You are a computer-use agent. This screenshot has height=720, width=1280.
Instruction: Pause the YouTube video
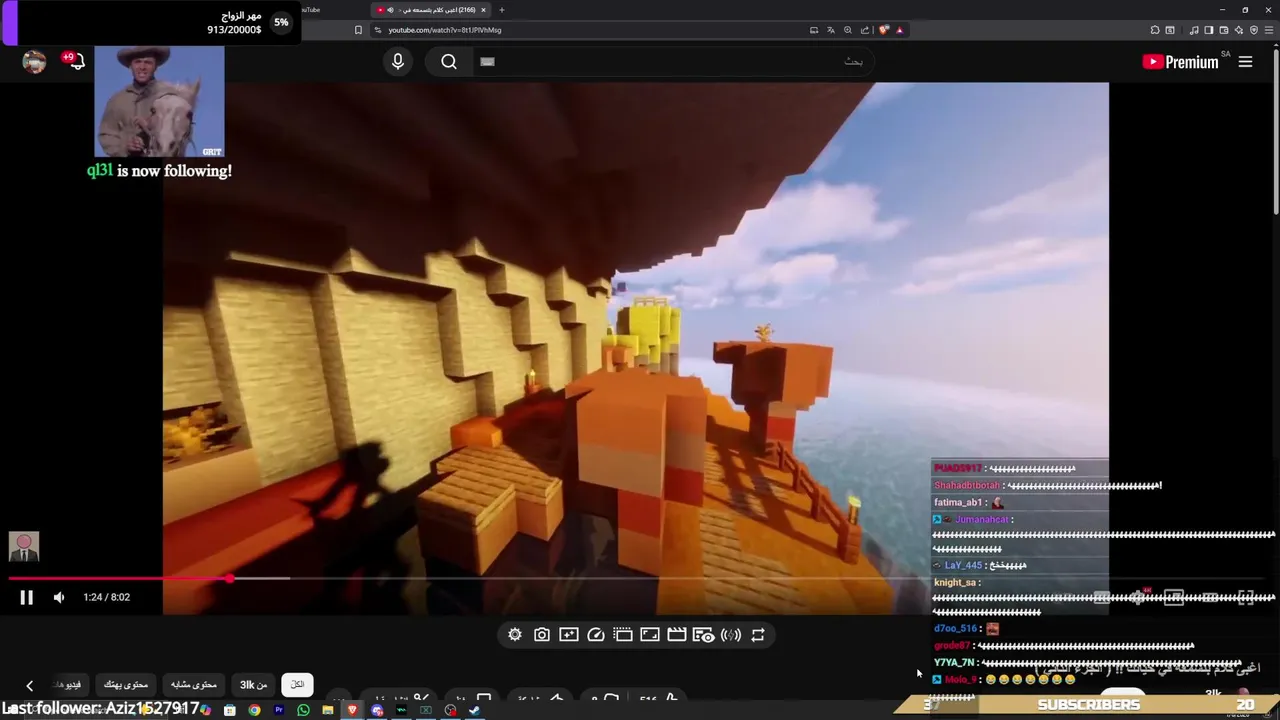26,597
